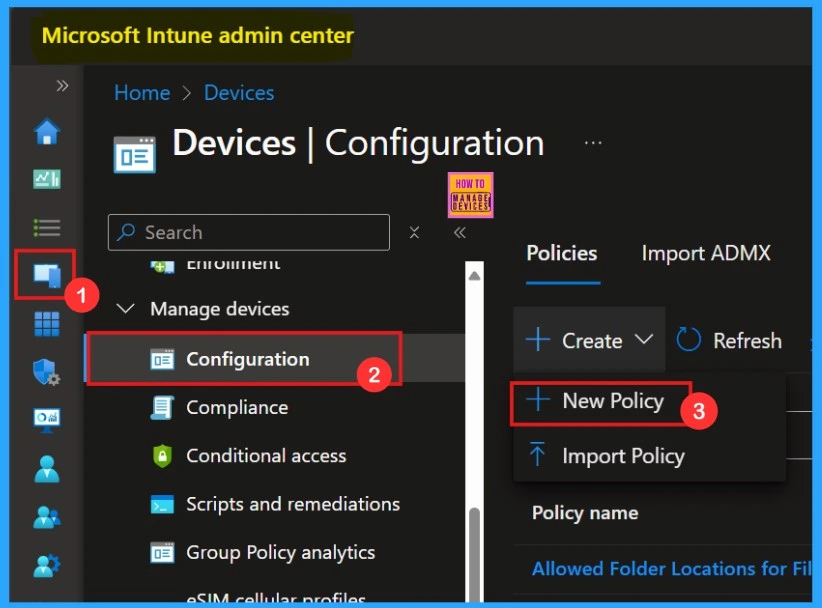Open Users person icon in sidebar
Image resolution: width=822 pixels, height=608 pixels.
coord(47,469)
